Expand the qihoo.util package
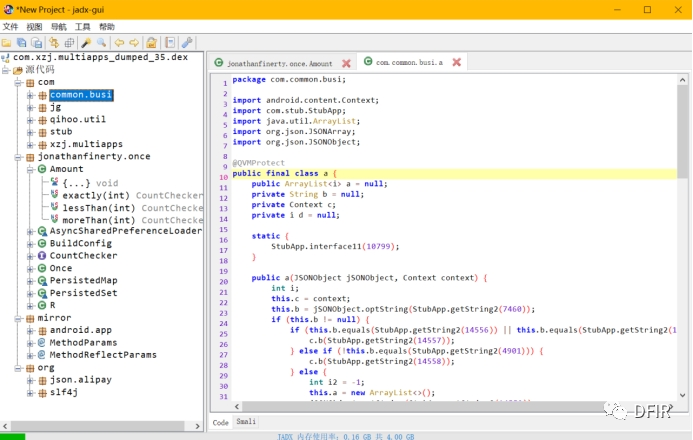 [30, 120]
